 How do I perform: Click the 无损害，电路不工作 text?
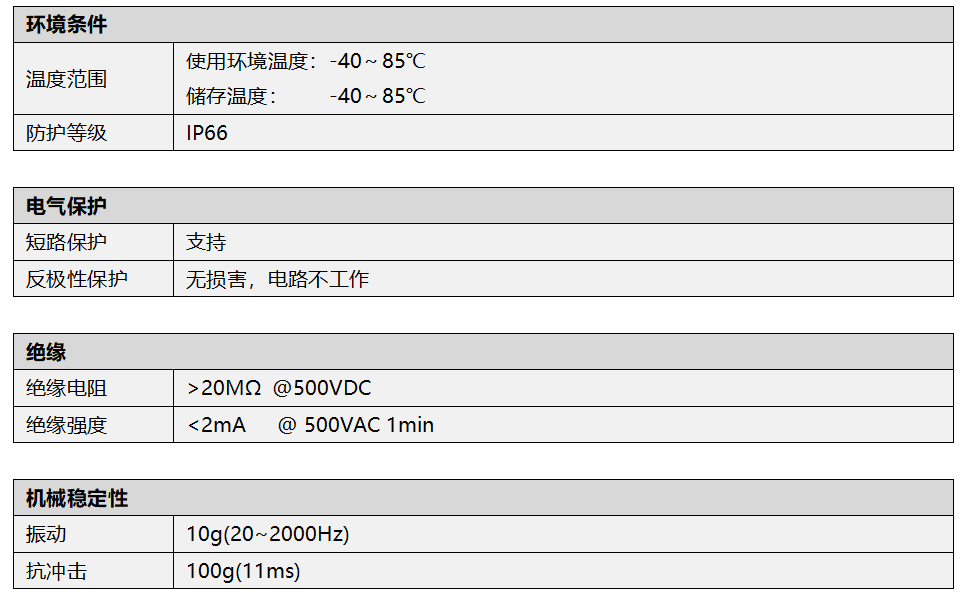pos(277,279)
